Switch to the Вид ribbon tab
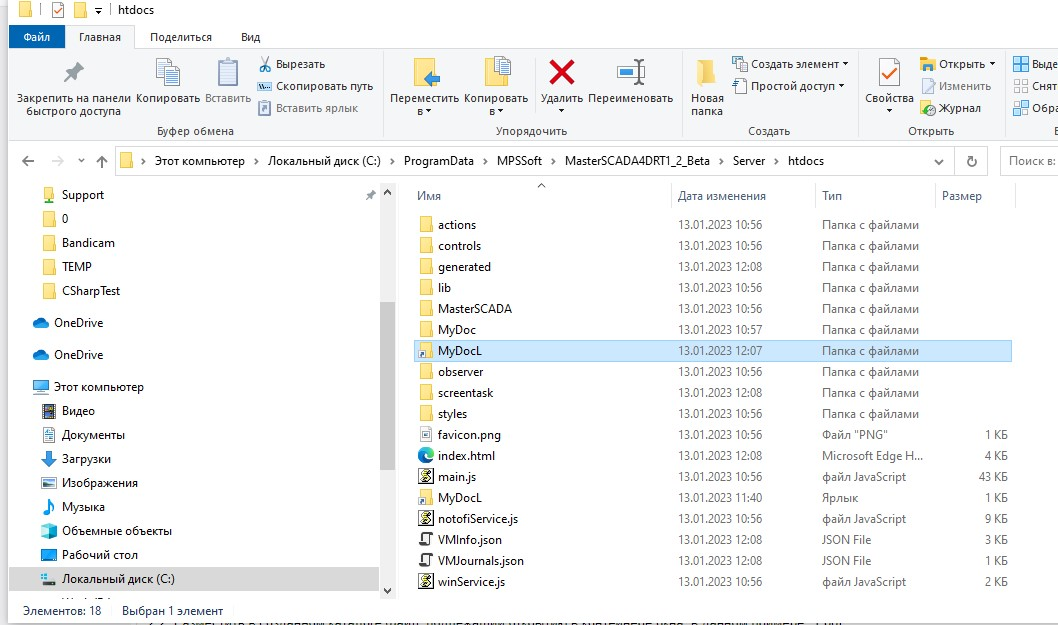The height and width of the screenshot is (625, 1058). click(250, 37)
